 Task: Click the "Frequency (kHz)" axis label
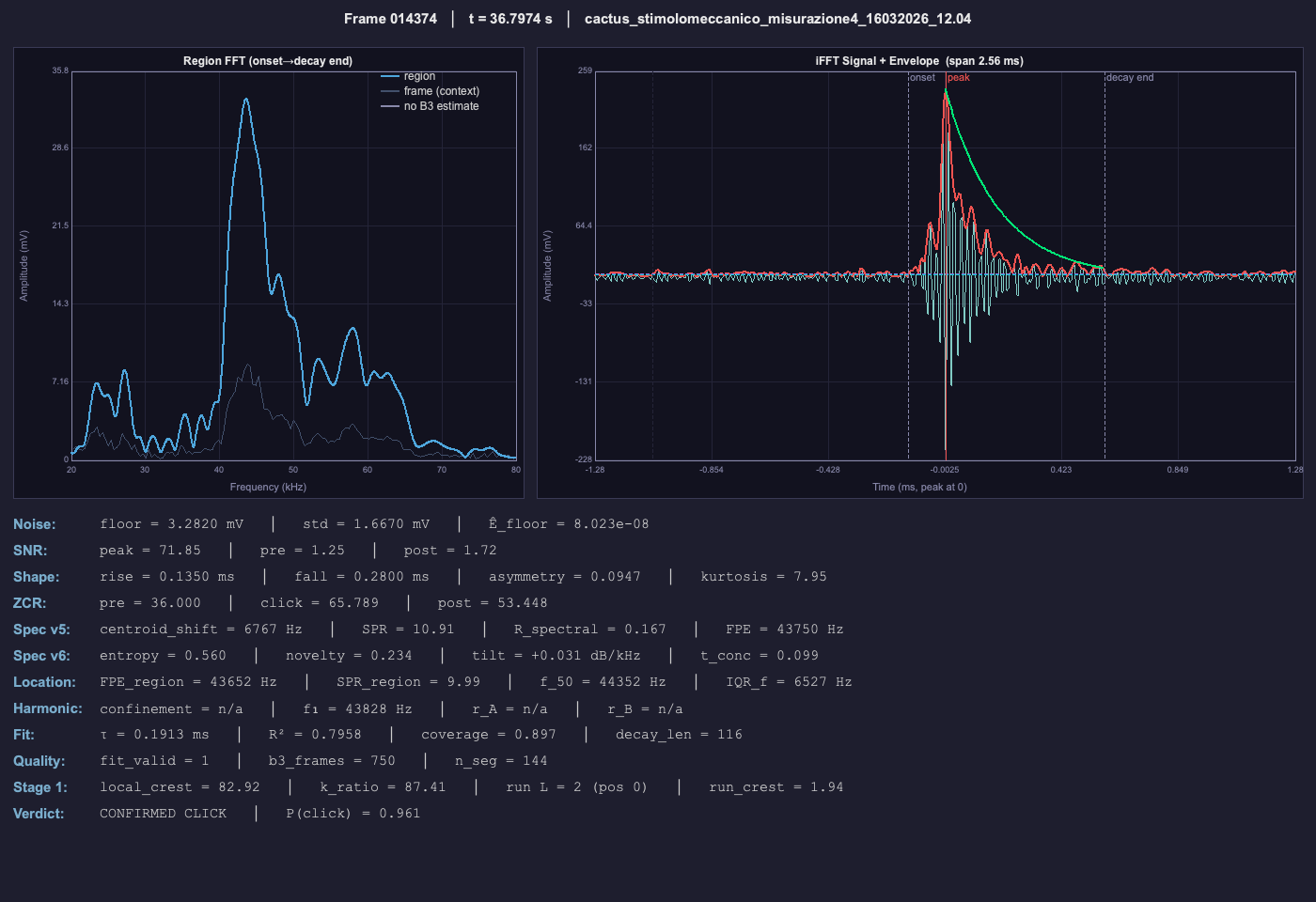tap(268, 487)
